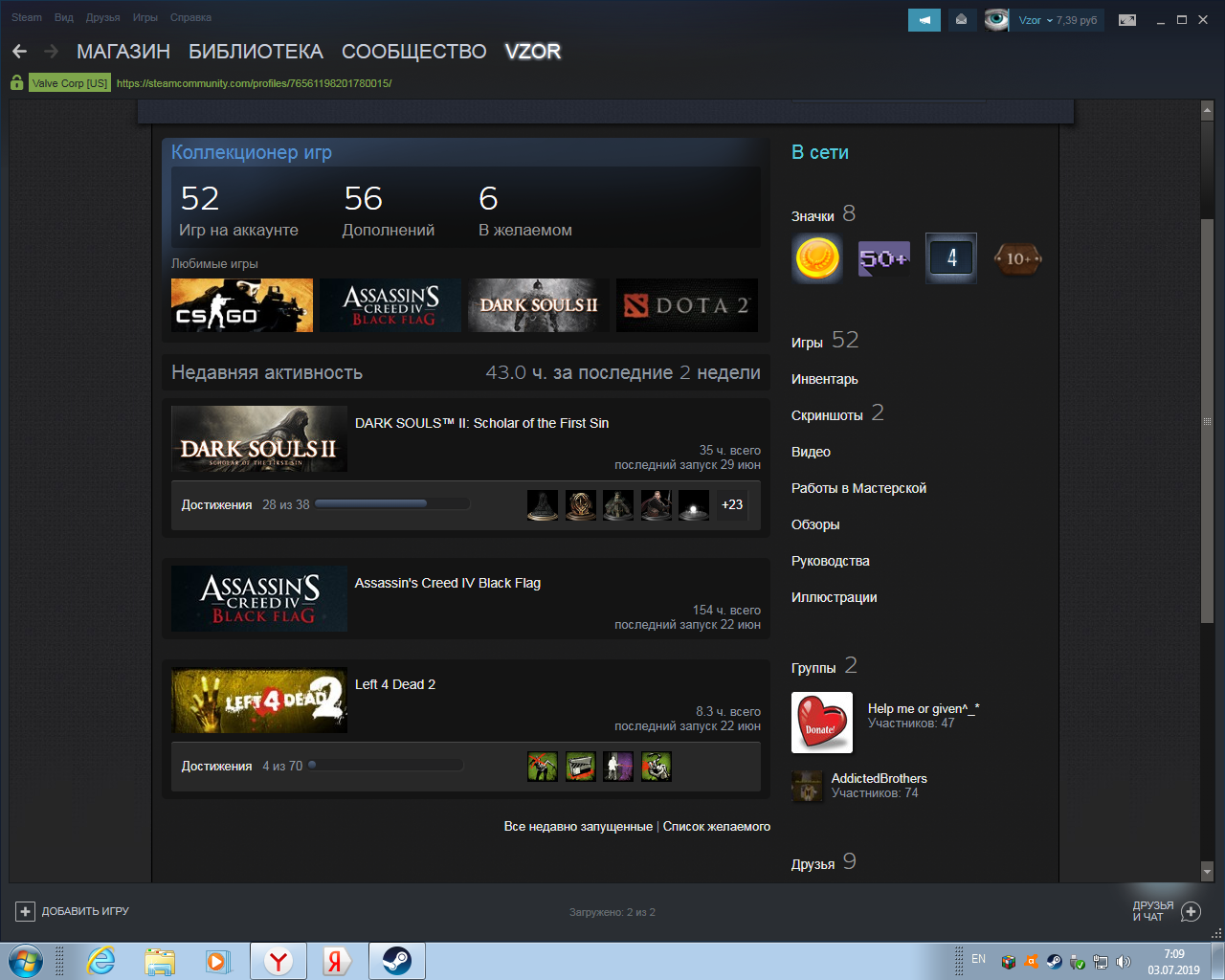Image resolution: width=1225 pixels, height=980 pixels.
Task: Click the profile URL address text
Action: tap(254, 83)
